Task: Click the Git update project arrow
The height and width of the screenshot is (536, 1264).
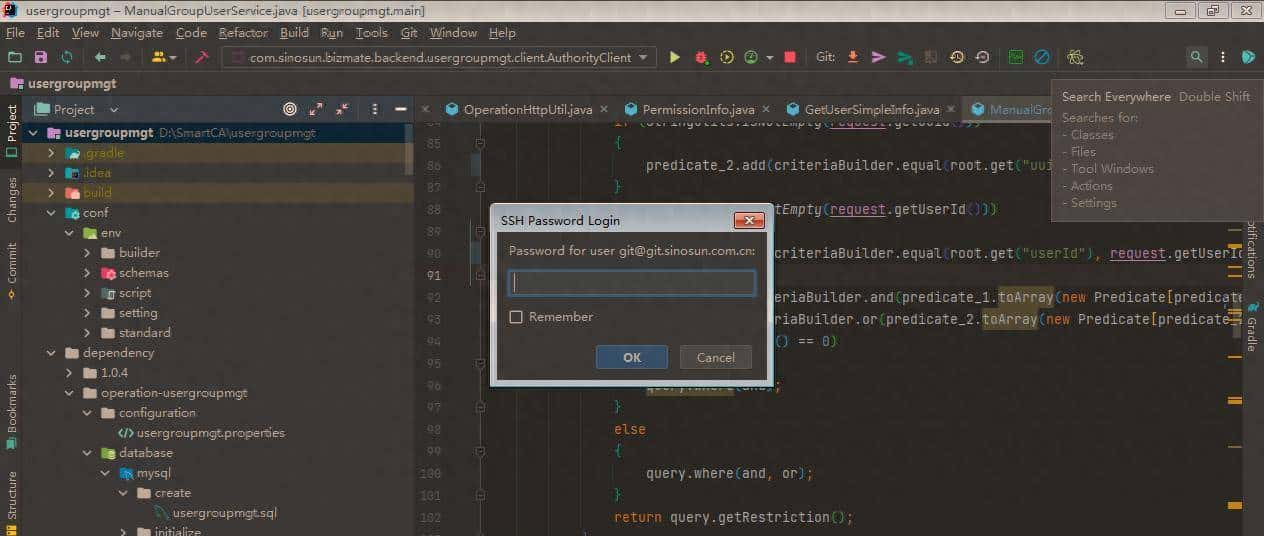Action: click(x=853, y=57)
